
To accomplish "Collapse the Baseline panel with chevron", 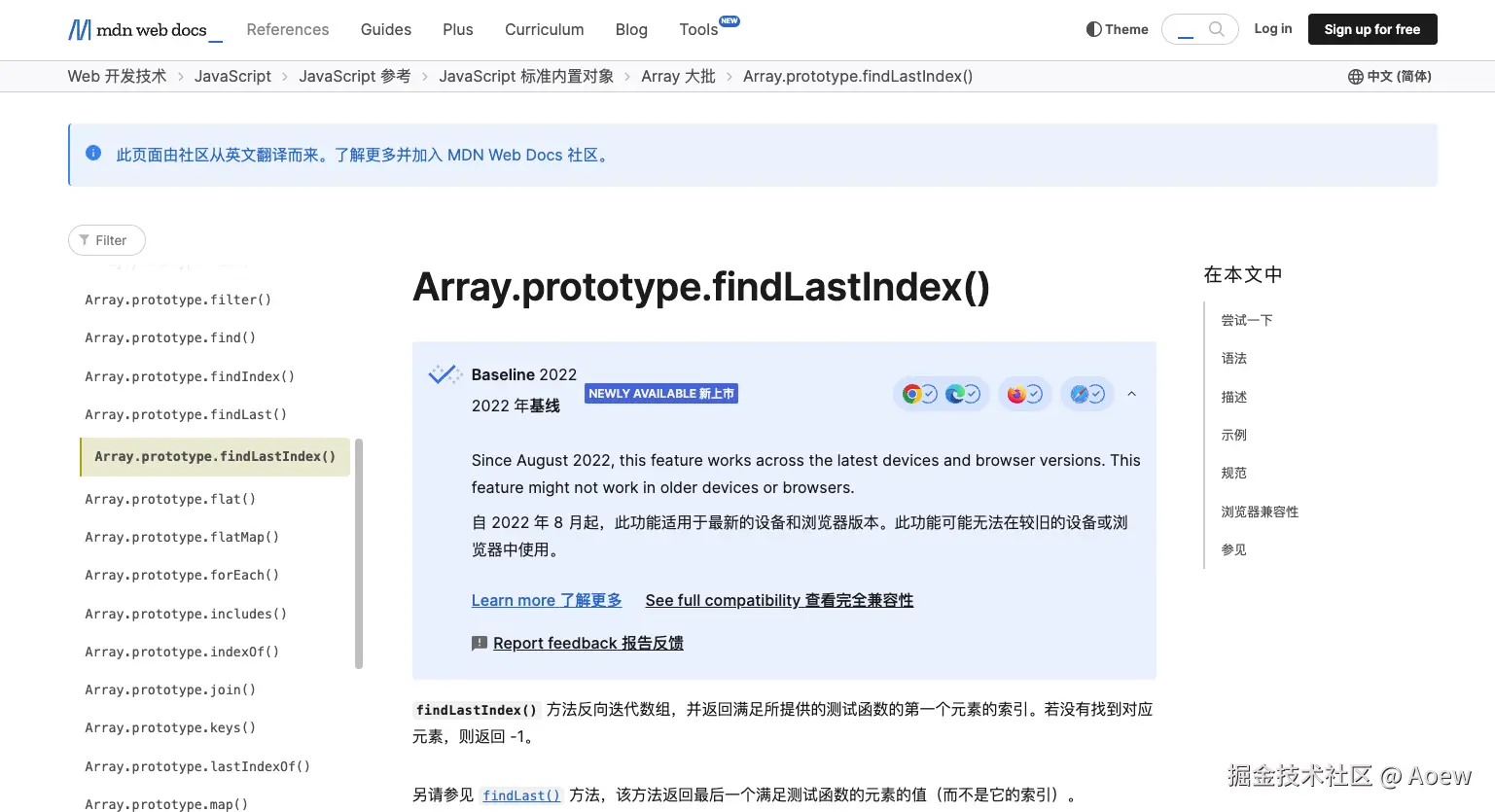I will pyautogui.click(x=1131, y=394).
